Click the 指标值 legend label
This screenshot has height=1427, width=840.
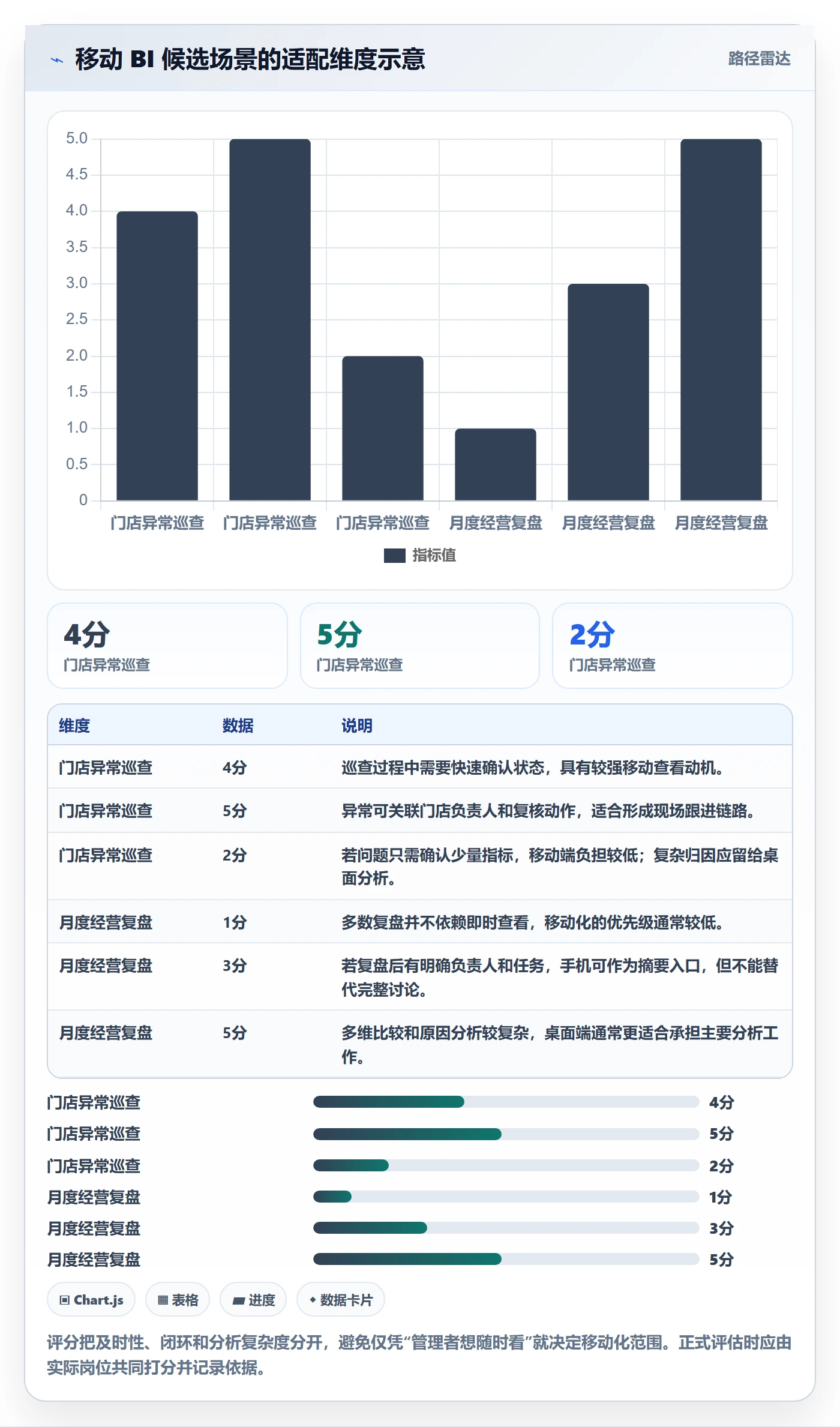click(434, 556)
